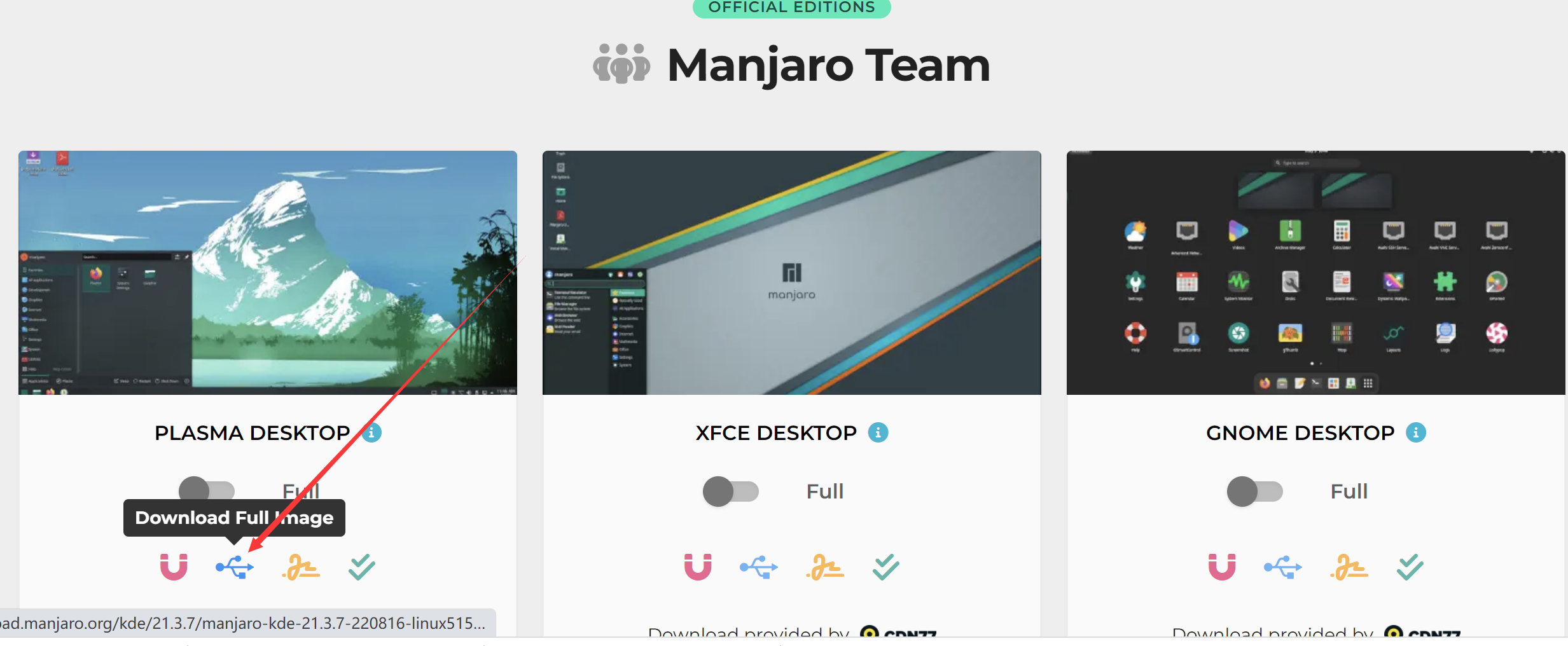1568x646 pixels.
Task: Open the info icon beside Plasma Desktop
Action: [372, 433]
